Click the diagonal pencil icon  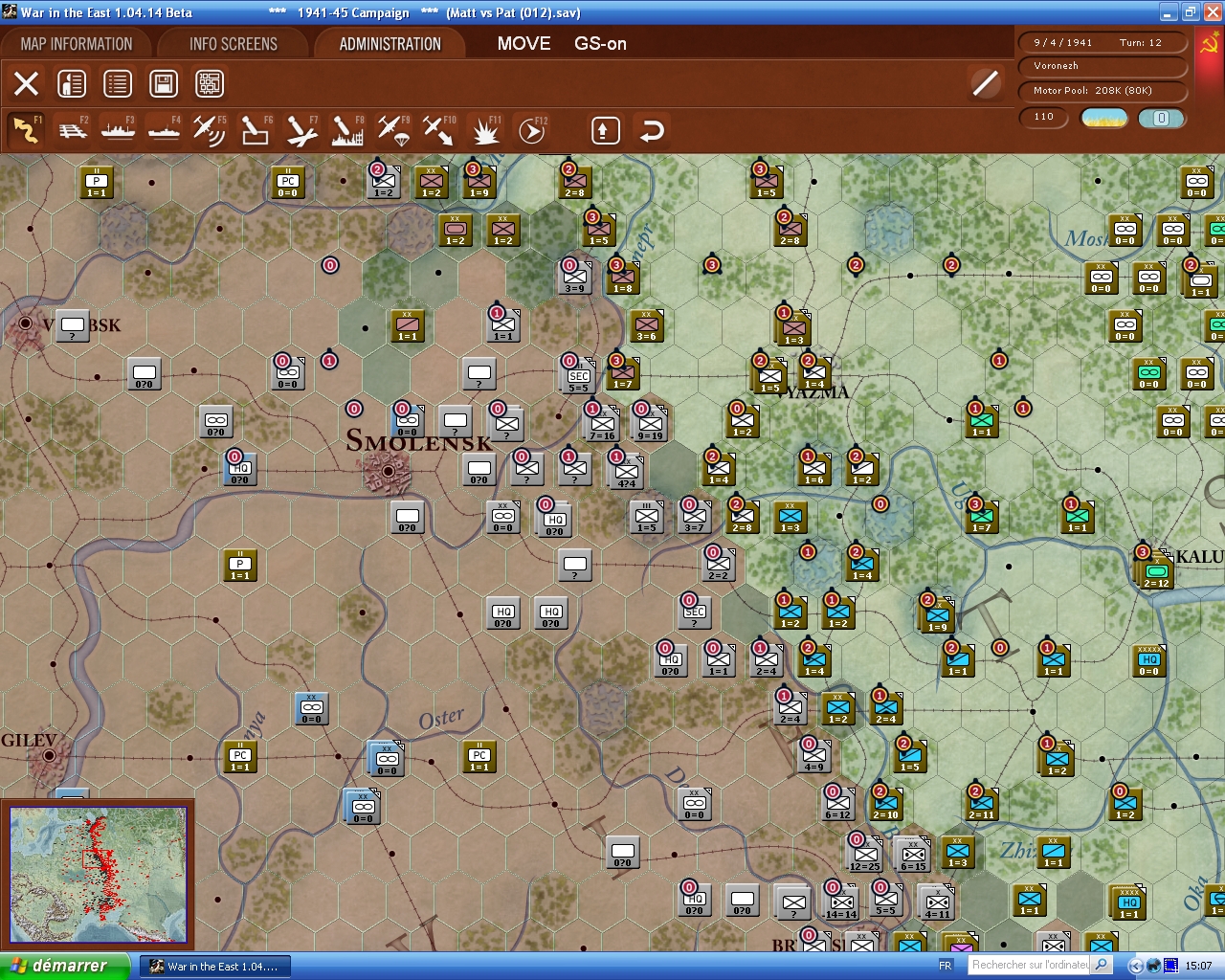click(x=985, y=84)
